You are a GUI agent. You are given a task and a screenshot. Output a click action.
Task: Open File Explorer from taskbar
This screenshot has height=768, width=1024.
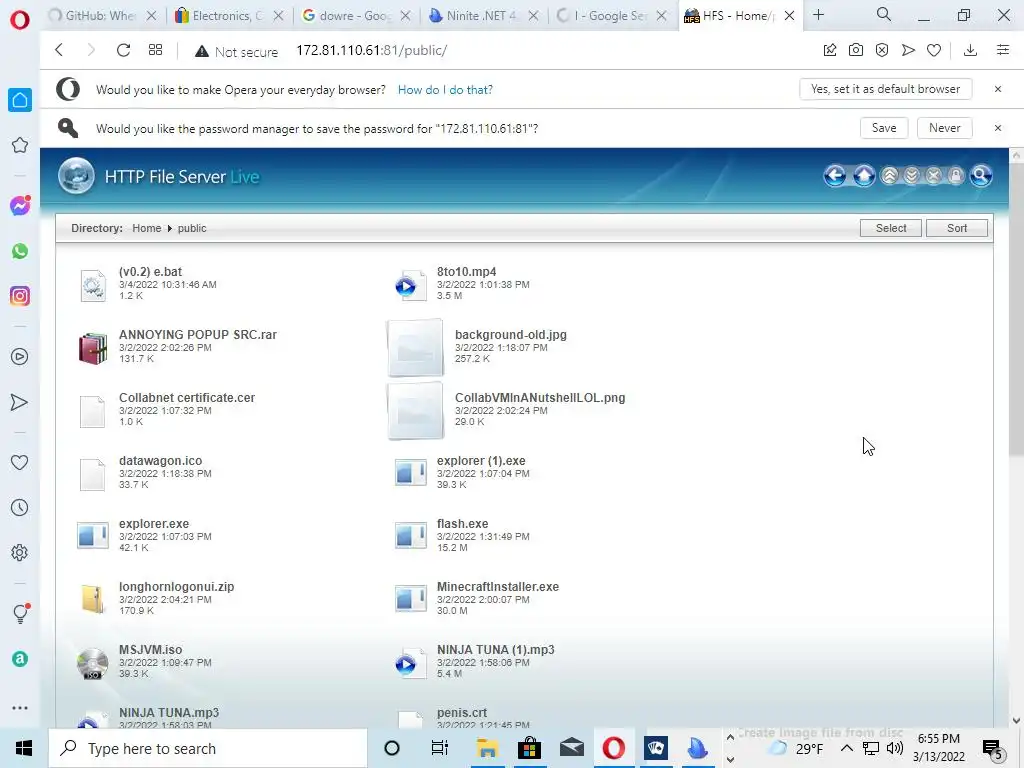(487, 748)
